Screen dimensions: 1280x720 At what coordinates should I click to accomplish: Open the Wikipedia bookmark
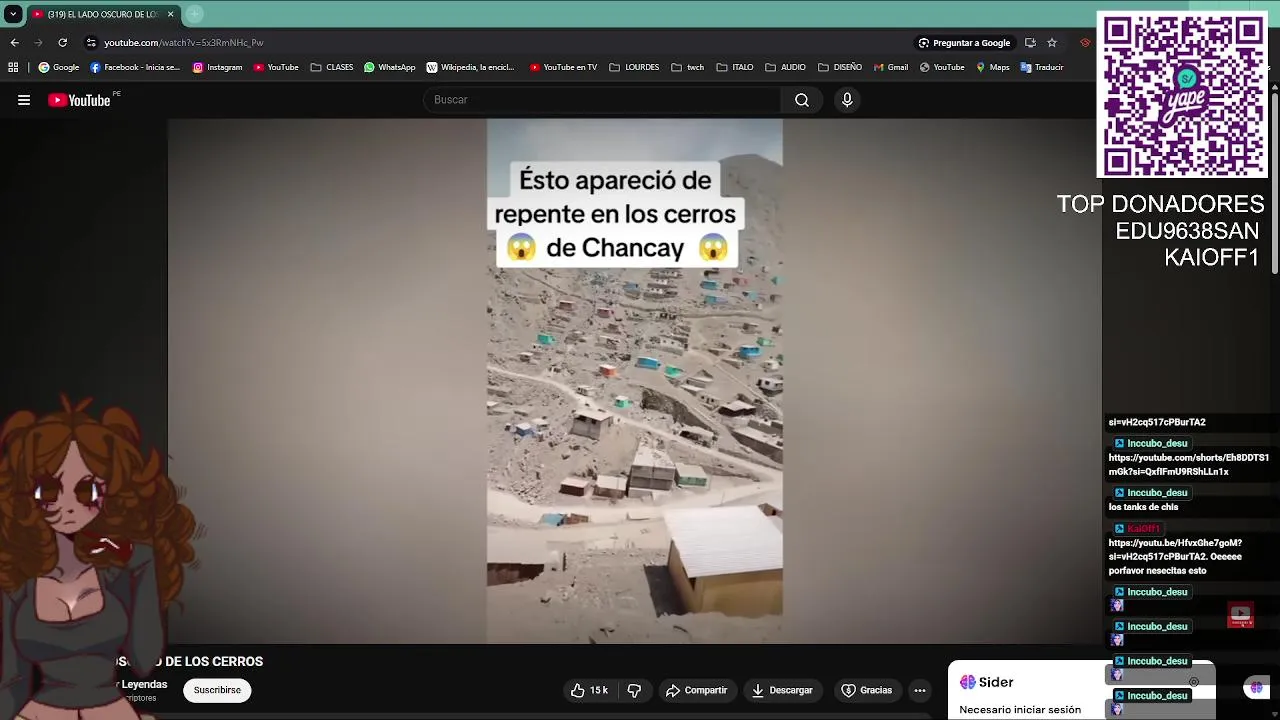point(470,67)
